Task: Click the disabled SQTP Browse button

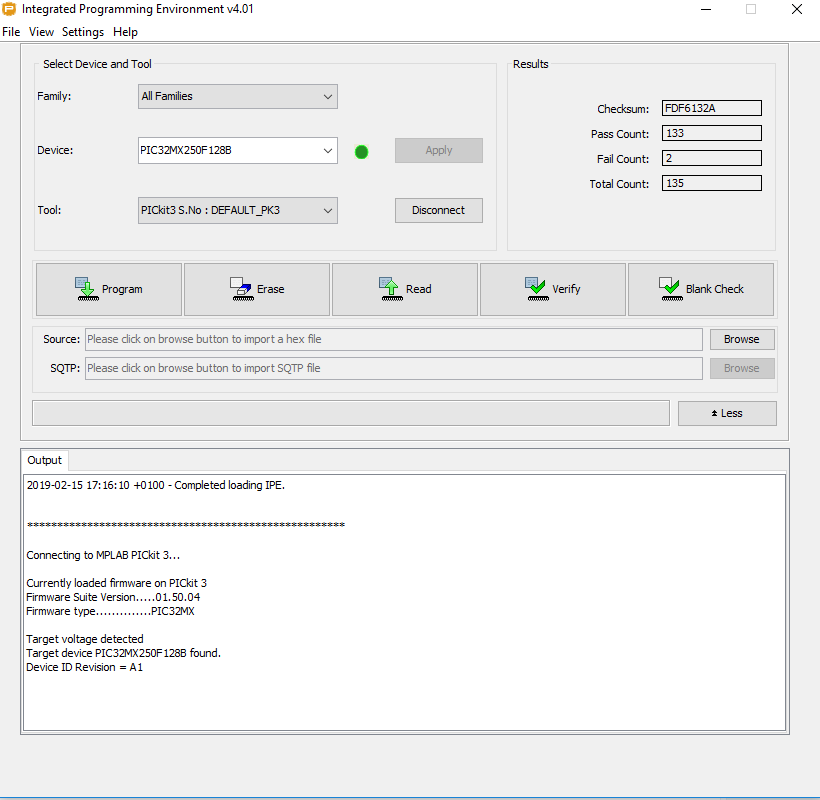Action: (x=742, y=369)
